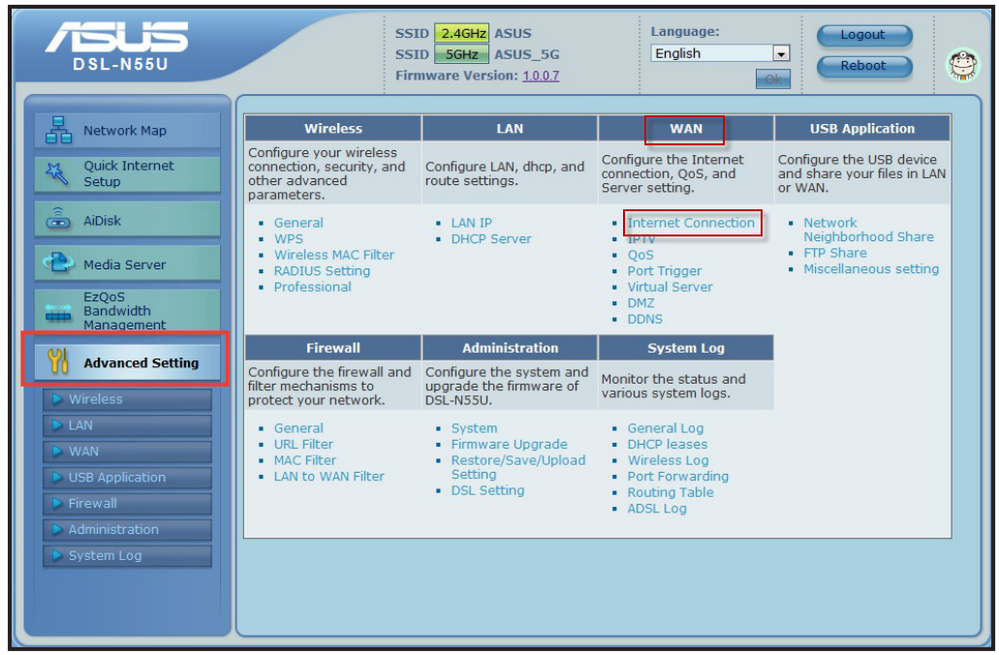
Task: Select the English language combo box
Action: tap(720, 54)
